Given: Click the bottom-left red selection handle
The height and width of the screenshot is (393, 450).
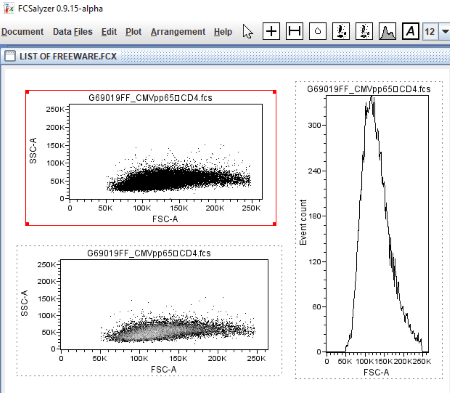Looking at the screenshot, I should click(27, 224).
